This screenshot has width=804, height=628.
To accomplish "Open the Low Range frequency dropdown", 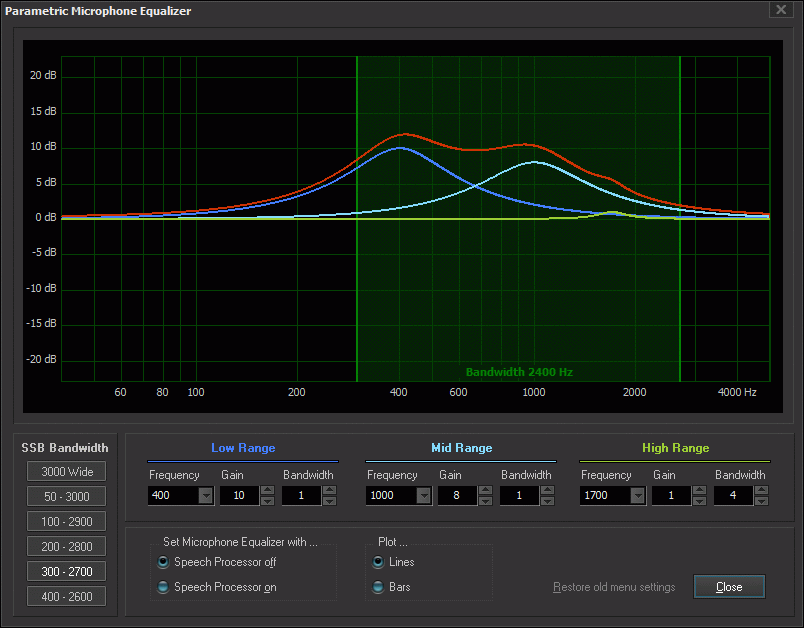I will (205, 495).
